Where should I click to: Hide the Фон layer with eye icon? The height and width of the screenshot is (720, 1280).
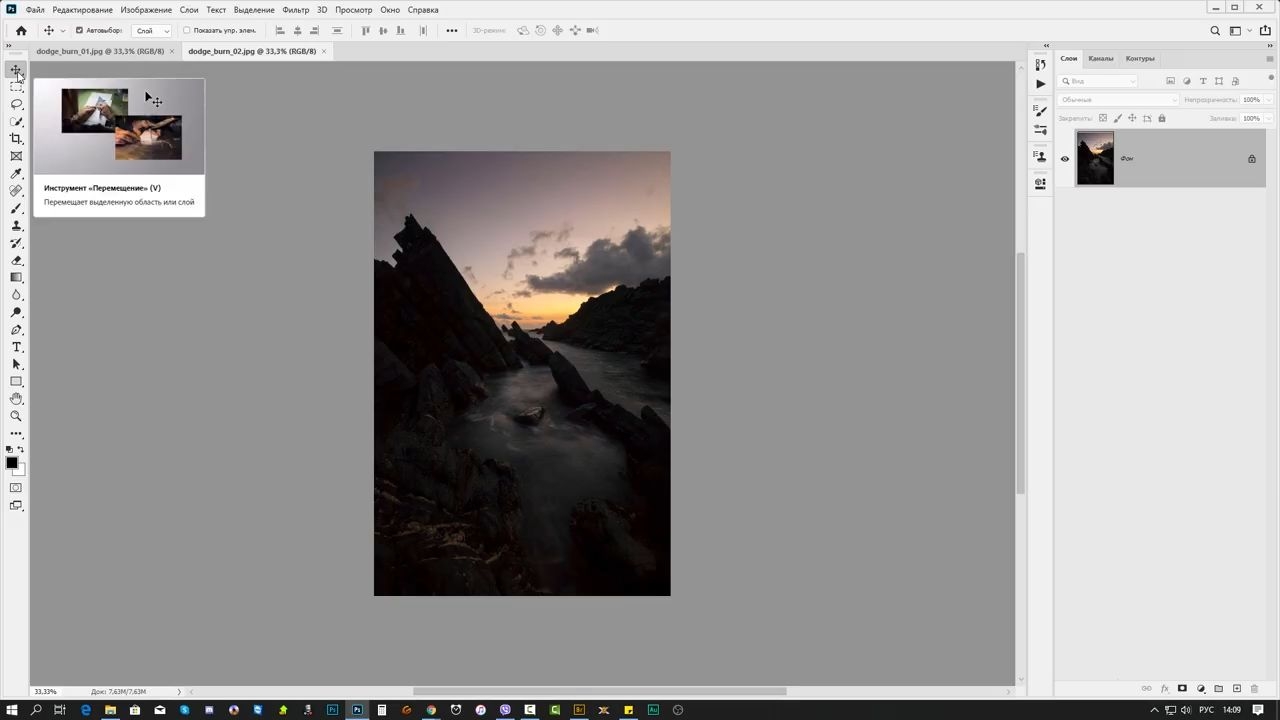(1065, 159)
